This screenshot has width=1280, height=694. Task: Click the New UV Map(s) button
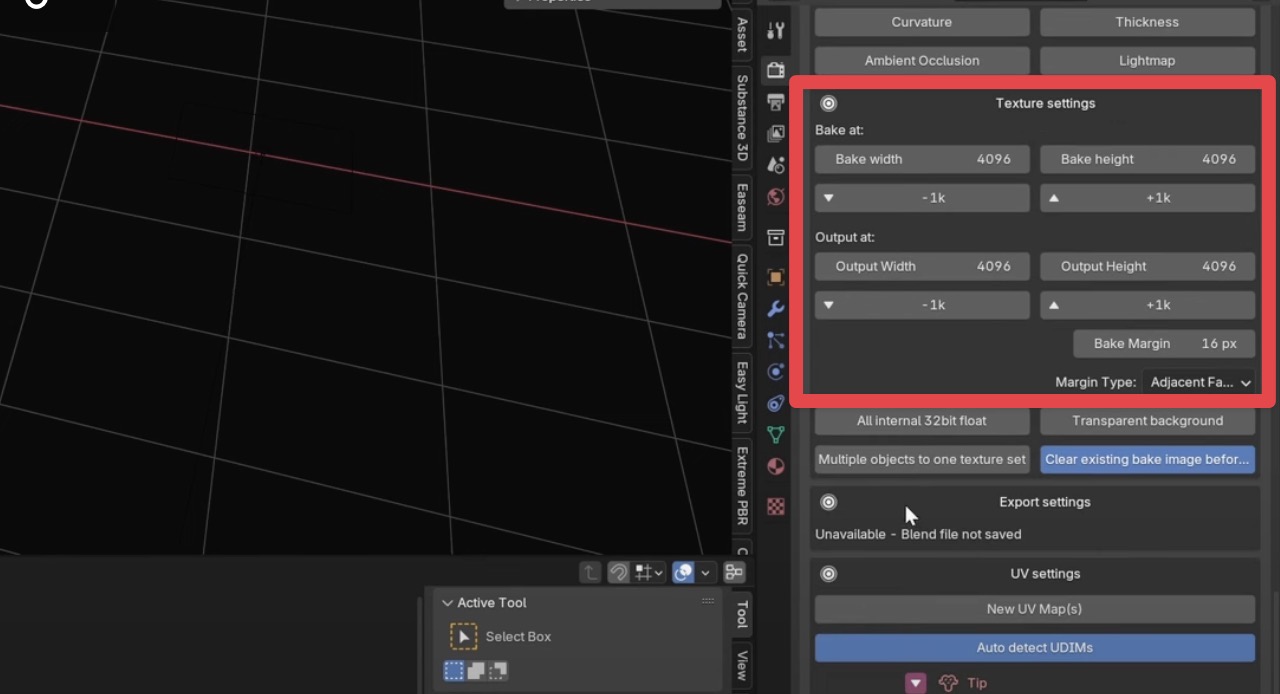1034,608
